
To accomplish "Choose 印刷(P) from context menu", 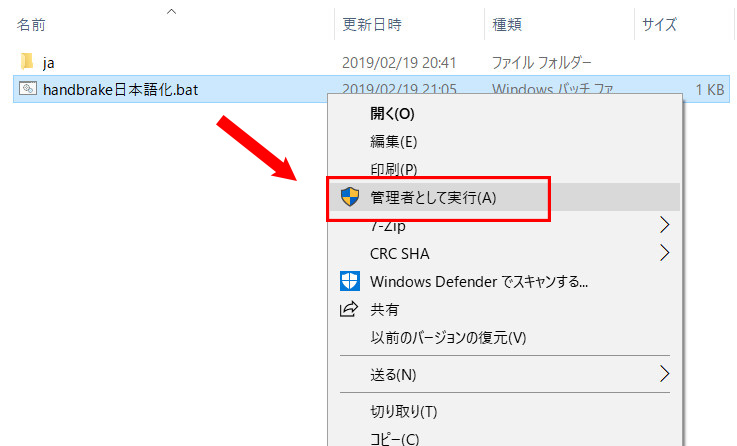I will [x=504, y=169].
